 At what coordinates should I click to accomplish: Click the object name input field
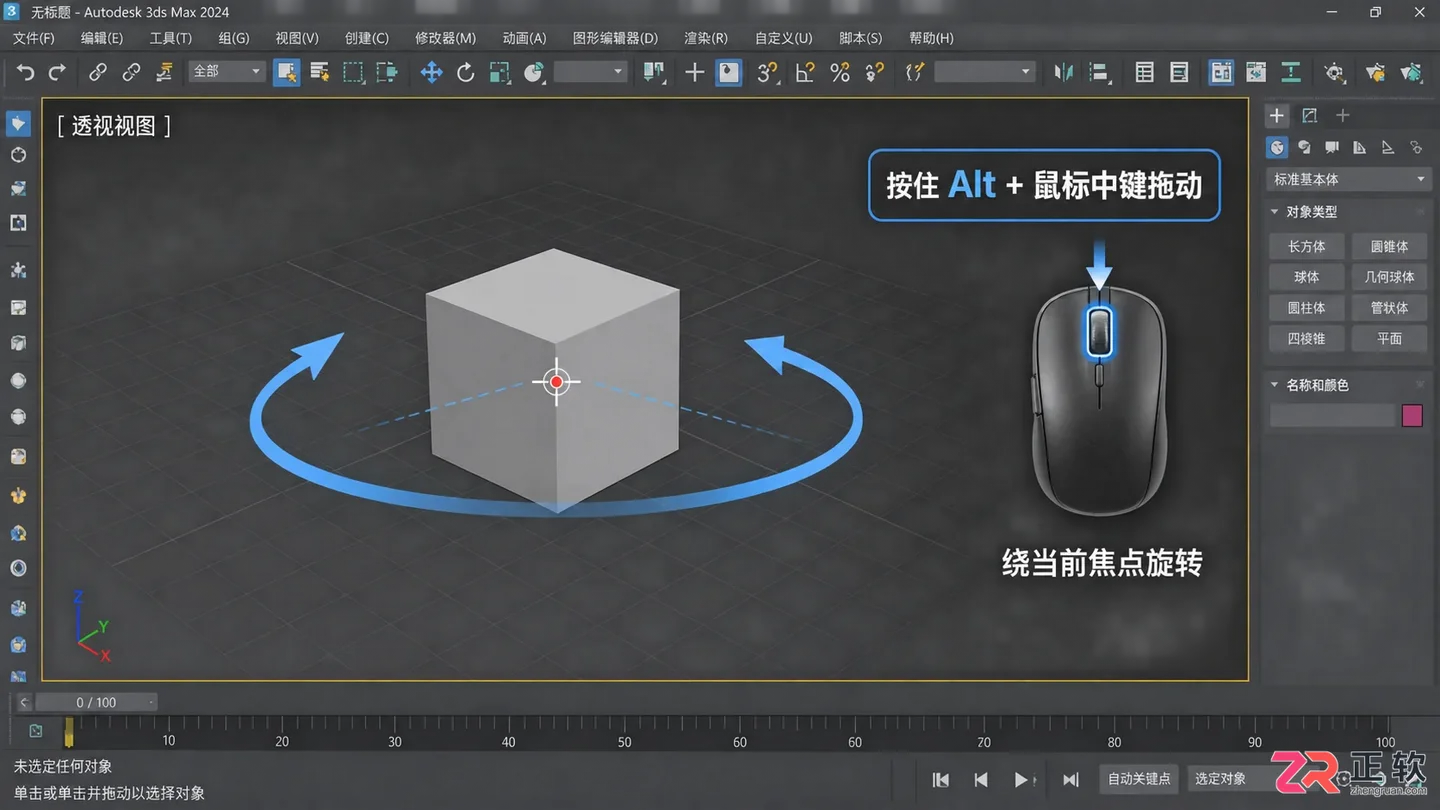tap(1332, 416)
